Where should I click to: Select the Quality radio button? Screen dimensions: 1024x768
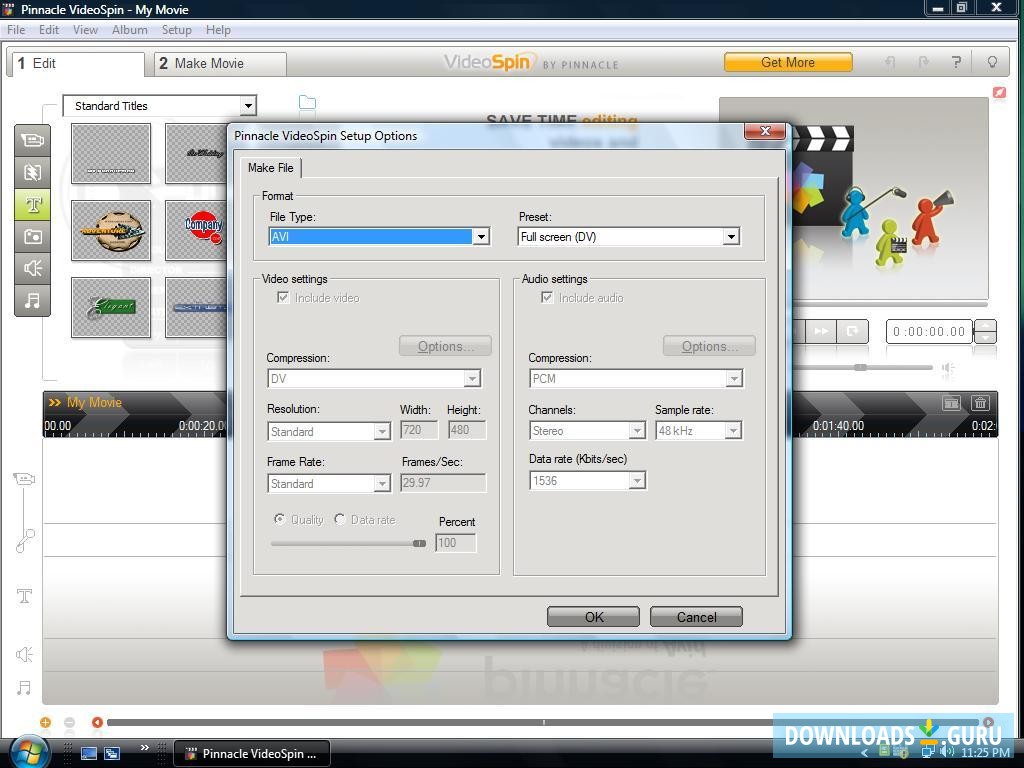pyautogui.click(x=280, y=519)
